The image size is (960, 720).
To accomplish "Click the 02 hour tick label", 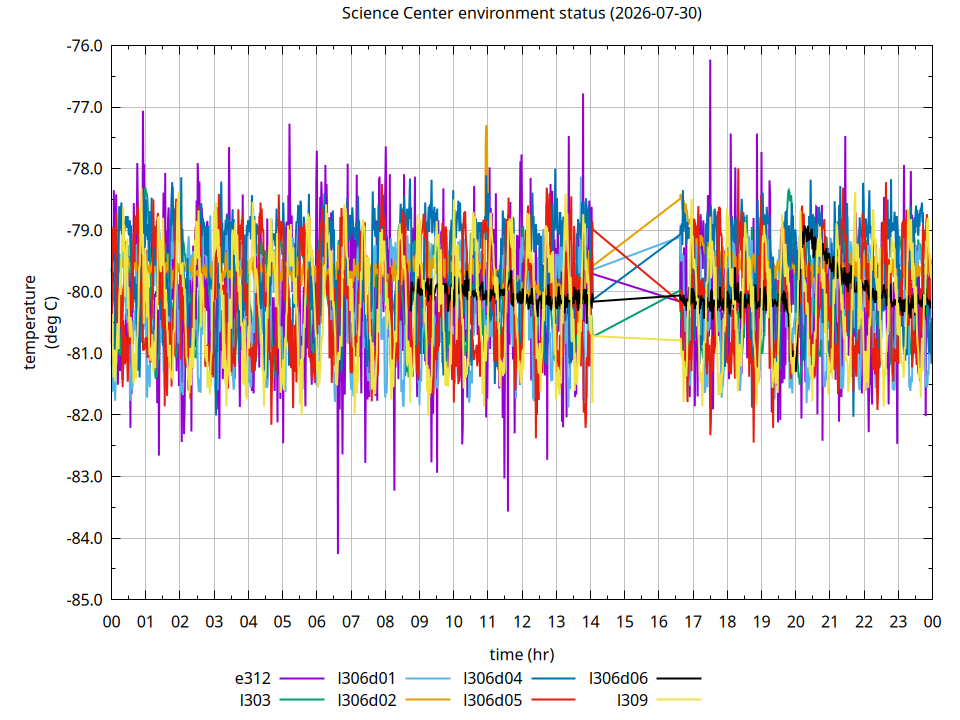I will tap(180, 622).
